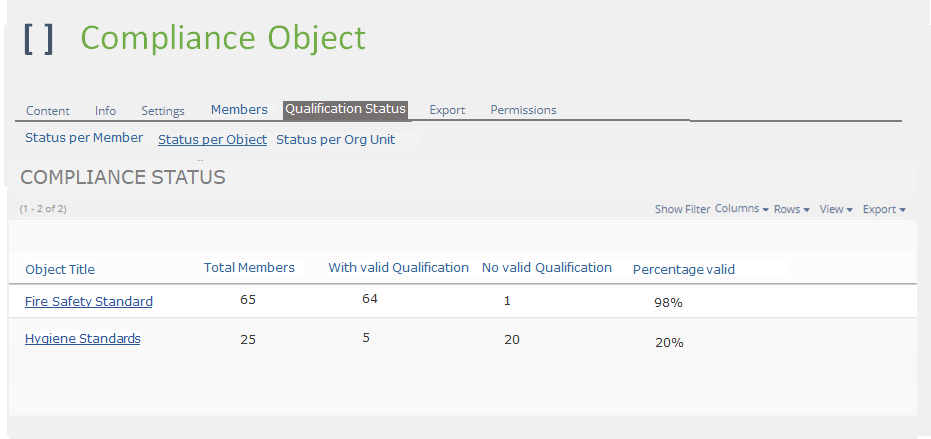
Task: Open the Content tab
Action: coord(48,110)
